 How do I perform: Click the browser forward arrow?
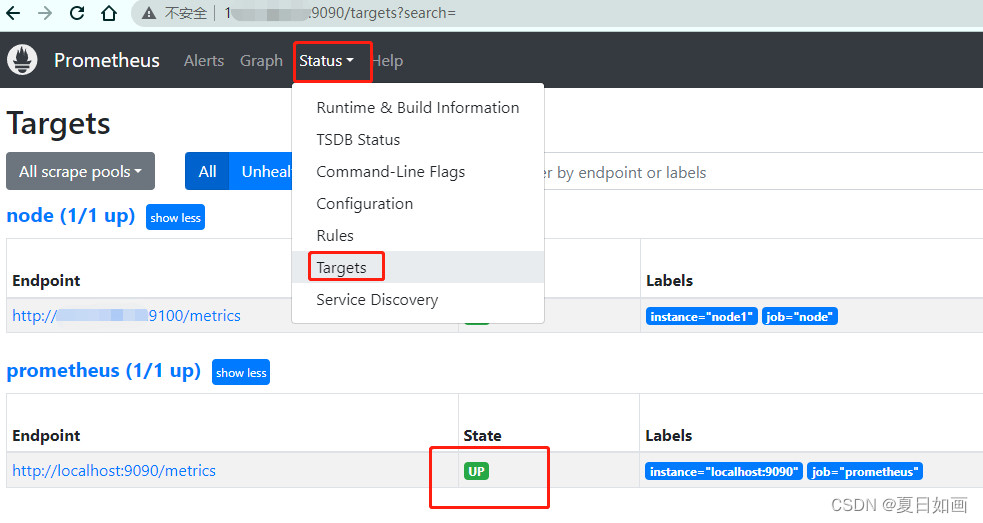pyautogui.click(x=45, y=13)
